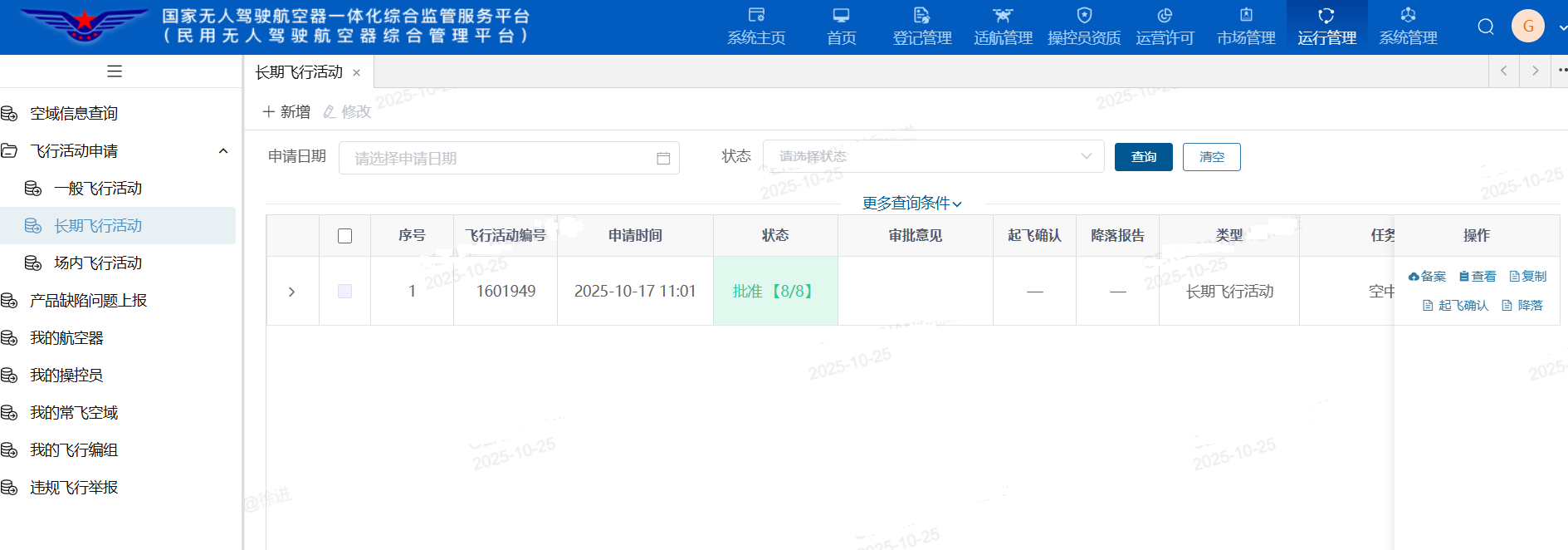Open the user avatar G icon
The width and height of the screenshot is (1568, 550).
coord(1527,27)
